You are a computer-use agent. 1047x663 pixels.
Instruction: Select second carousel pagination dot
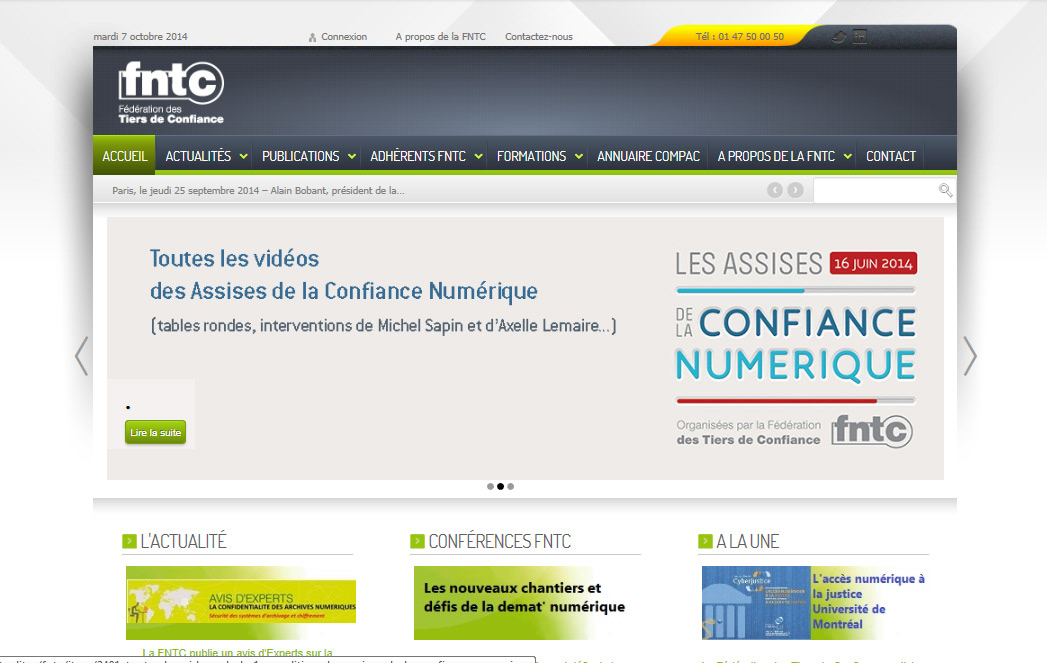tap(500, 487)
